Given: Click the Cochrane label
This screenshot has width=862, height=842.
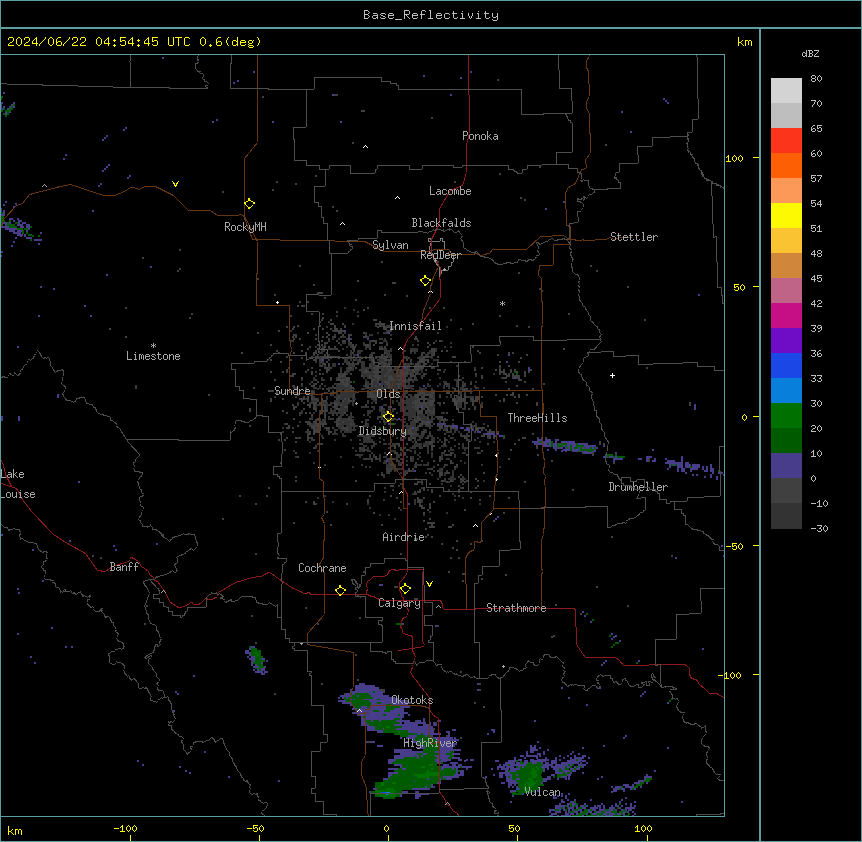Looking at the screenshot, I should 322,568.
